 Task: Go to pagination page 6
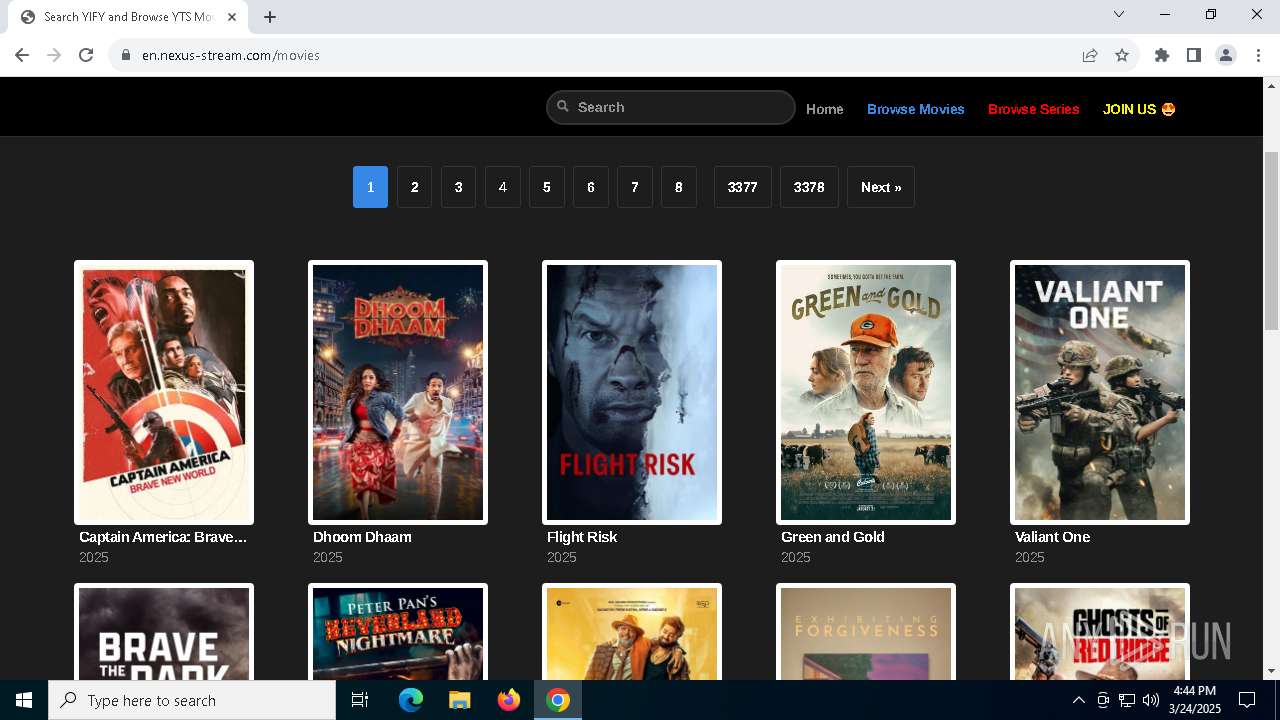(590, 187)
